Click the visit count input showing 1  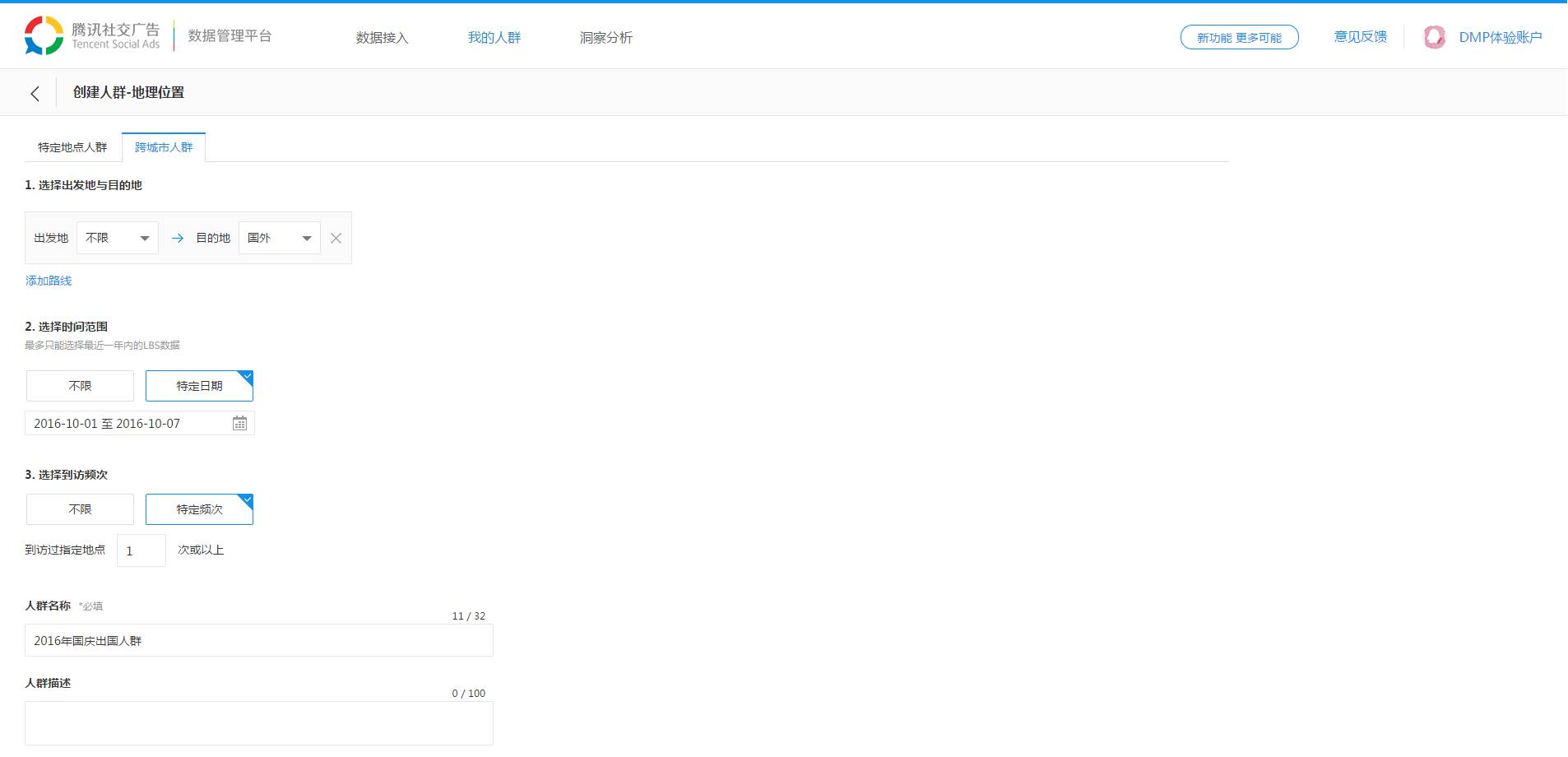tap(141, 550)
